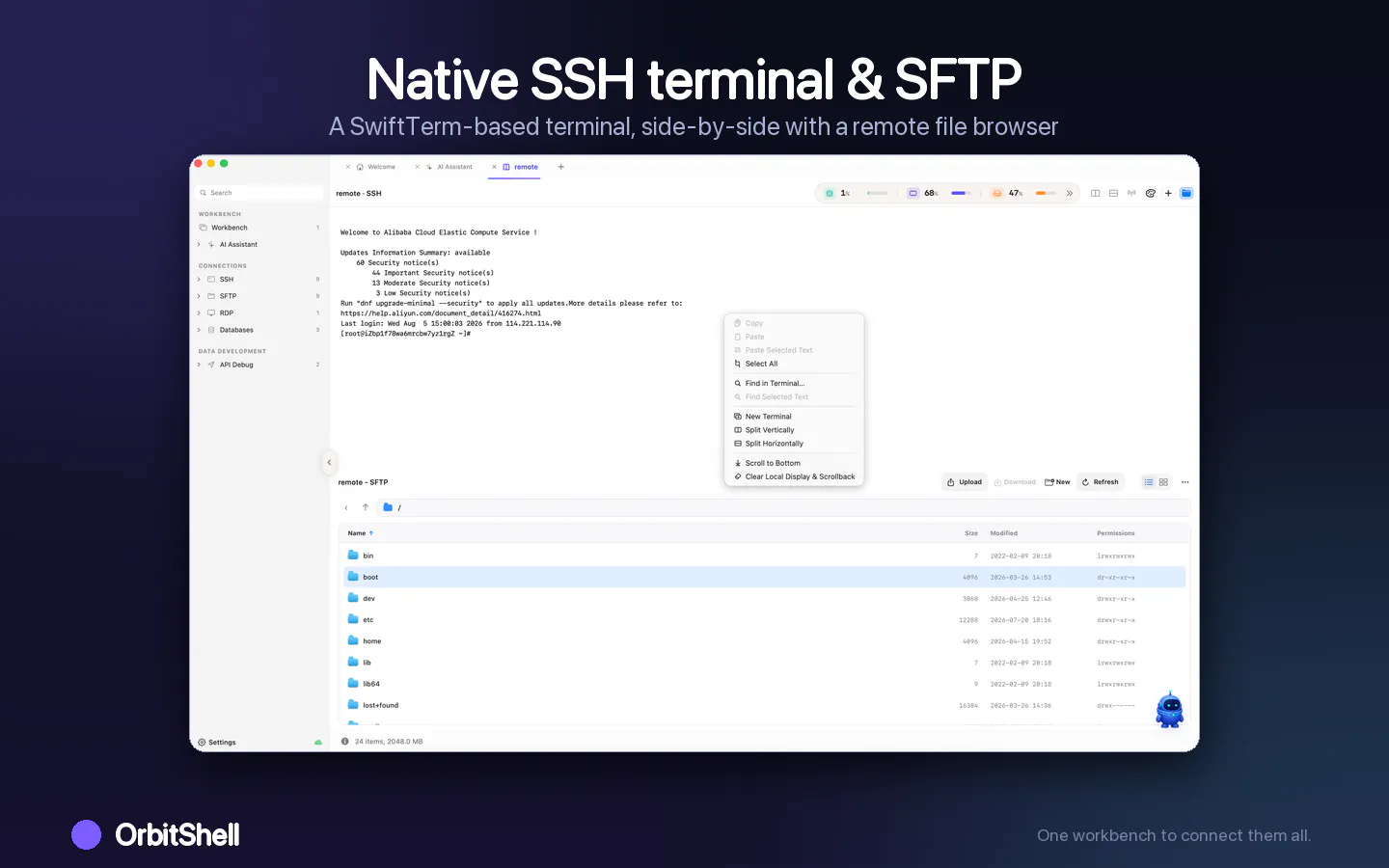Expand the SFTP connections group
Screen dimensions: 1389x868
tap(199, 296)
